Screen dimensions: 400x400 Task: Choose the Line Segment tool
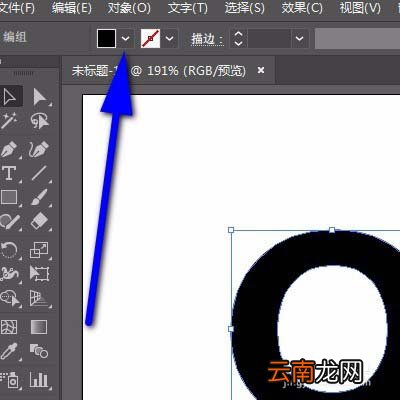40,173
